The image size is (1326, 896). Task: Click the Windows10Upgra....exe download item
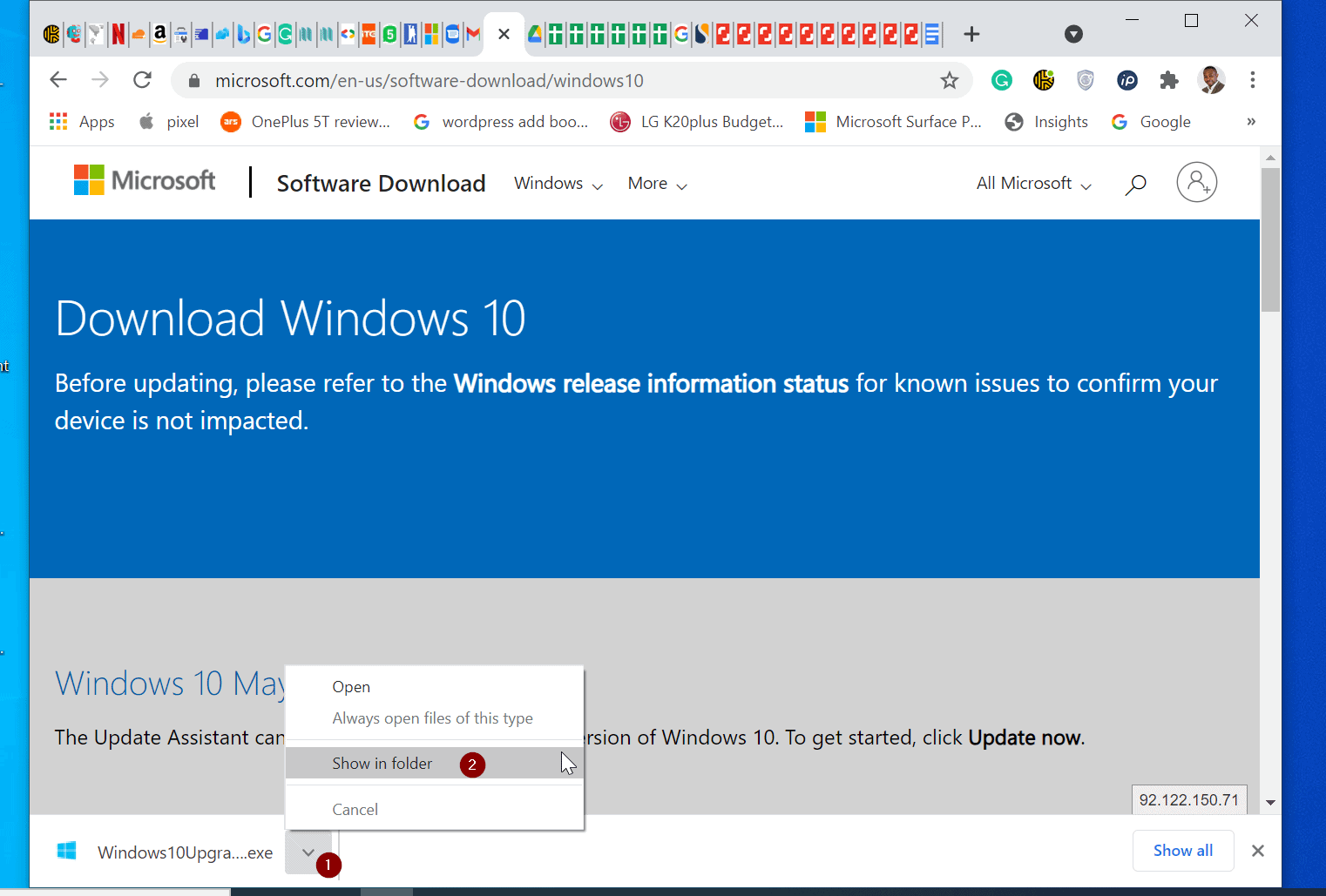[x=166, y=852]
